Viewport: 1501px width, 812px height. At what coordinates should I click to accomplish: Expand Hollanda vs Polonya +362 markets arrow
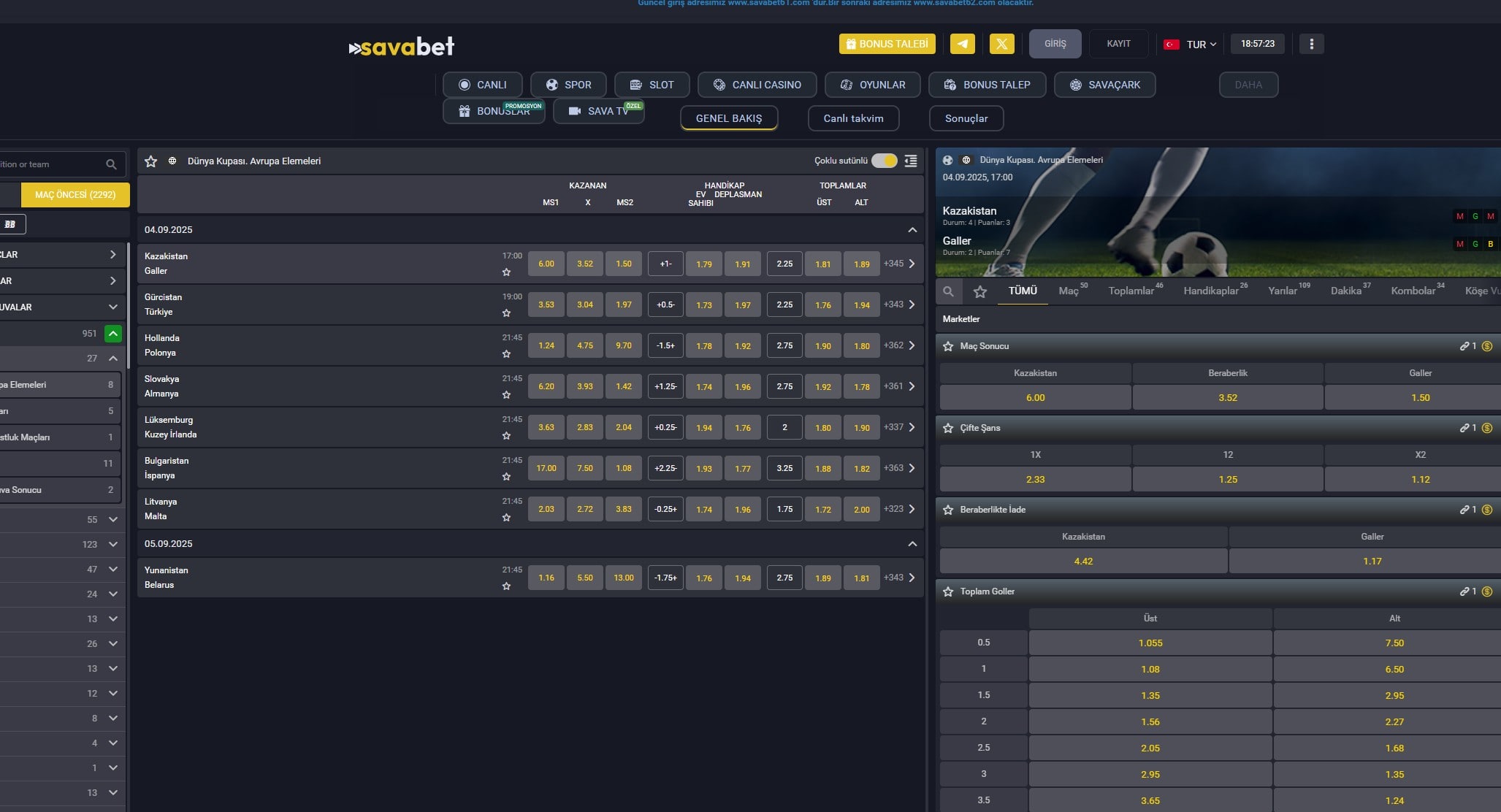[x=912, y=345]
